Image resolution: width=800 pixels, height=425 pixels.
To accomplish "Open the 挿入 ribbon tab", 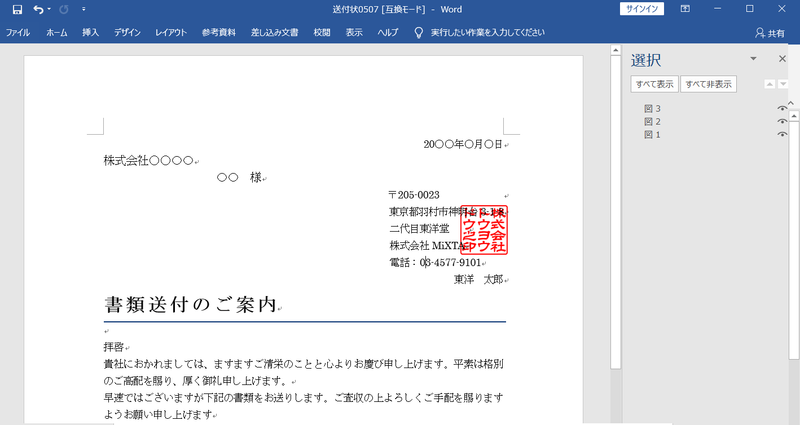I will (x=90, y=33).
